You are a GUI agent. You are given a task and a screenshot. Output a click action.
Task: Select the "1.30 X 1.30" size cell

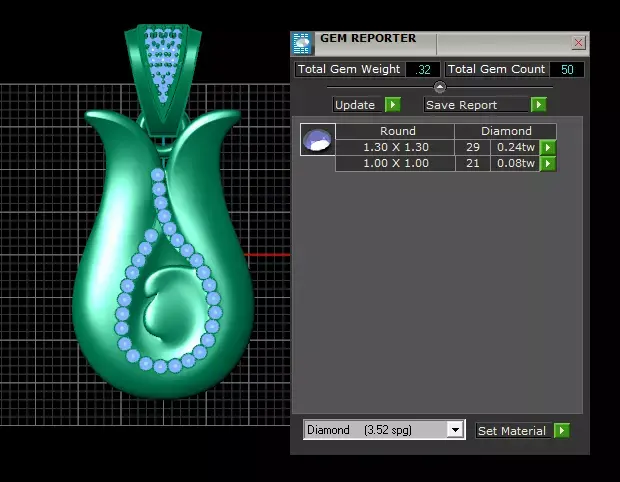tap(395, 147)
